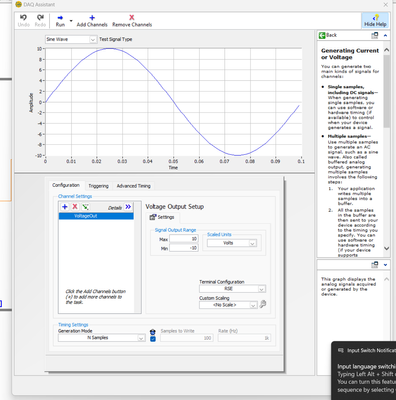The width and height of the screenshot is (396, 400).
Task: Click the Rate (Hz) field
Action: [244, 338]
